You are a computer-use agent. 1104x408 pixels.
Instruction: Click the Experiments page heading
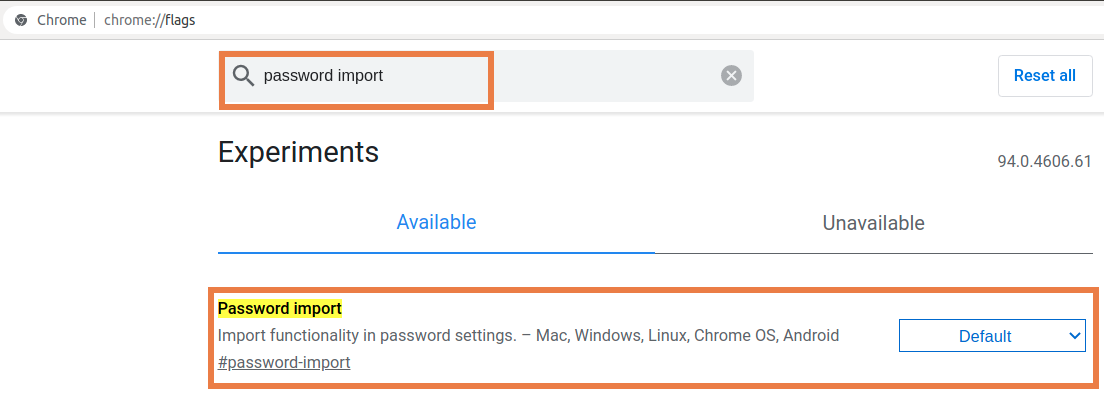coord(299,152)
